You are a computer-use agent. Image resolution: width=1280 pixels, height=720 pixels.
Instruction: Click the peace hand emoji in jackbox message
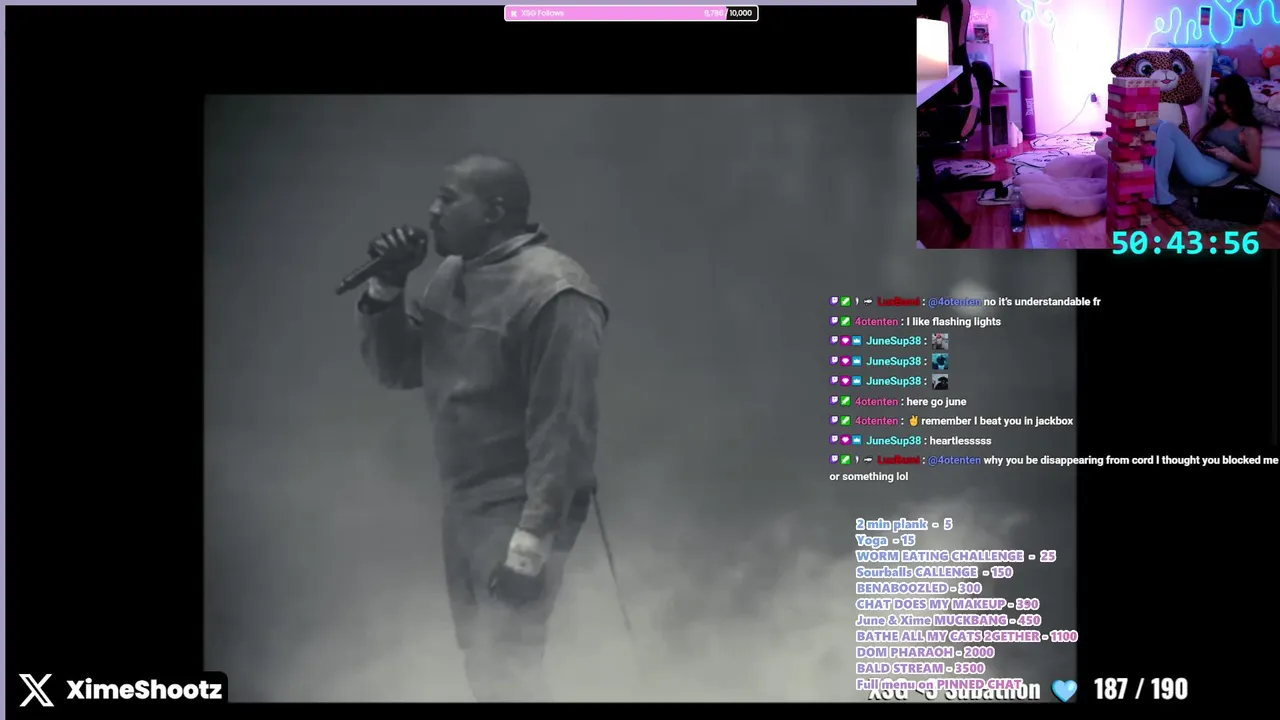tap(913, 421)
